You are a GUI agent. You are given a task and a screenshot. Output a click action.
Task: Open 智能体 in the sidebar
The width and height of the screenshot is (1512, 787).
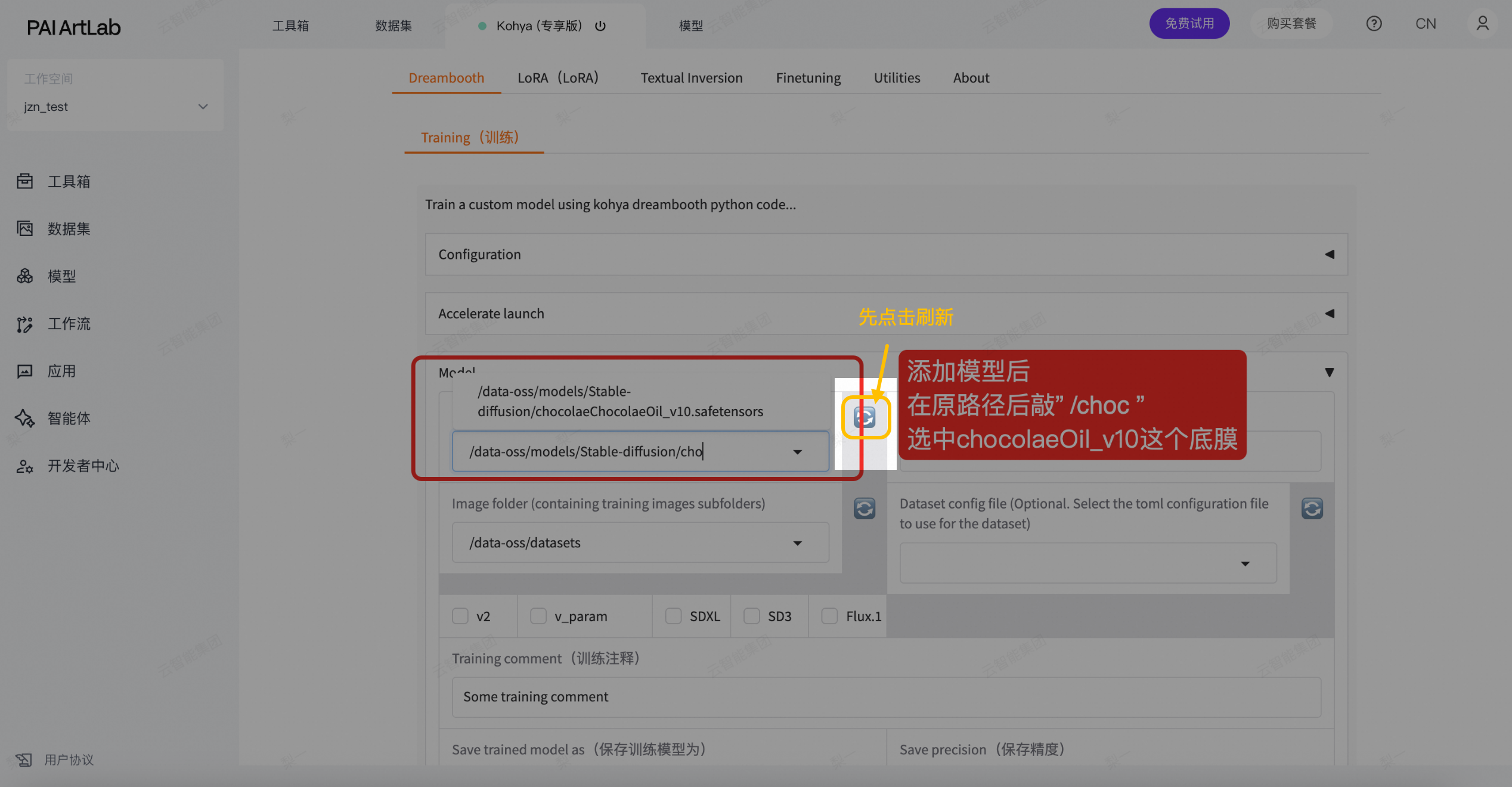tap(69, 419)
